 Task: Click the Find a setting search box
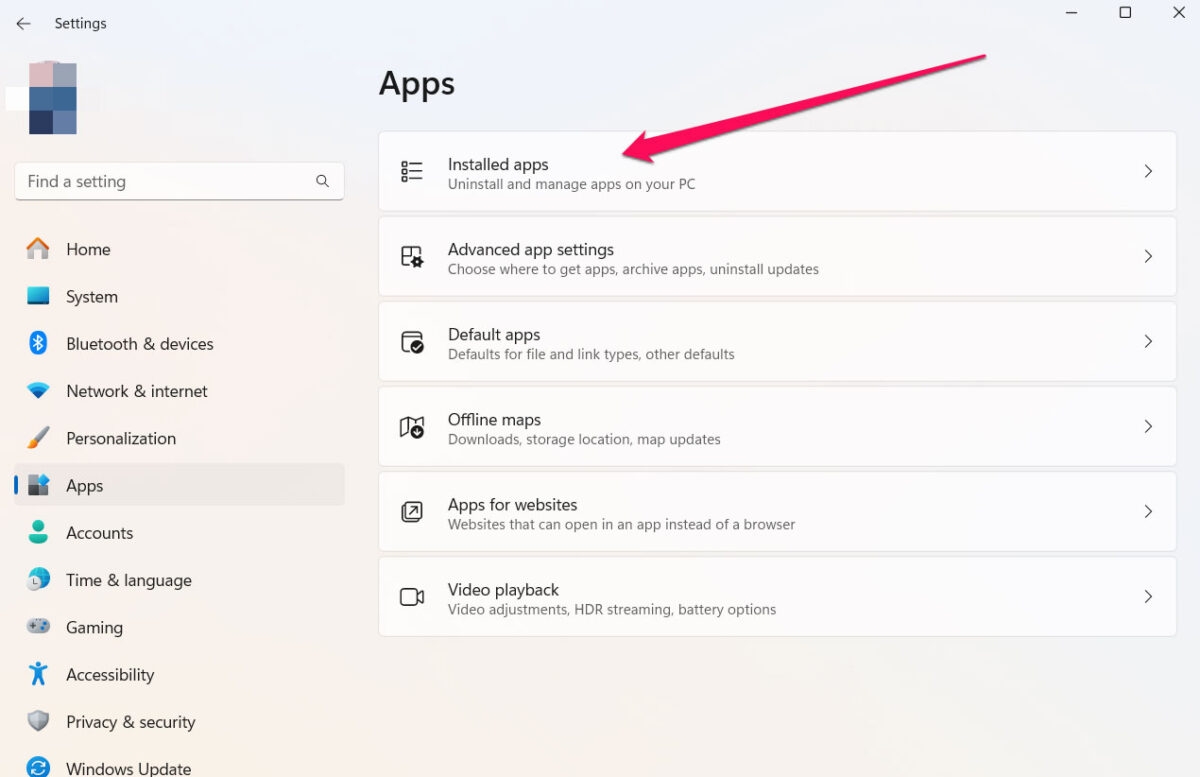tap(165, 181)
